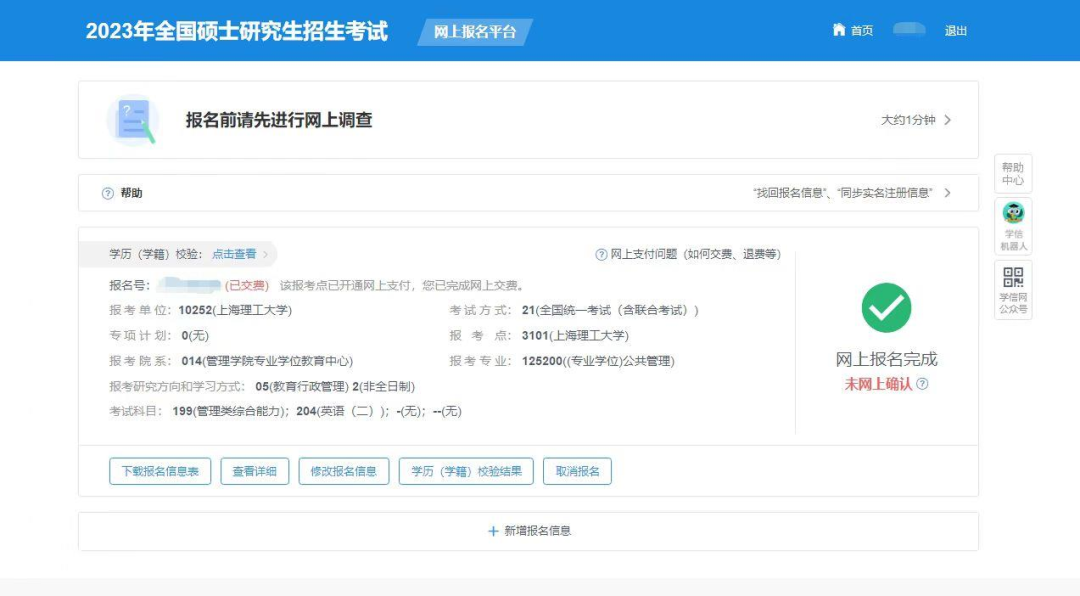The image size is (1080, 596).
Task: Click "找回报名信息"、"同步实名注册信息" help text
Action: (x=842, y=193)
